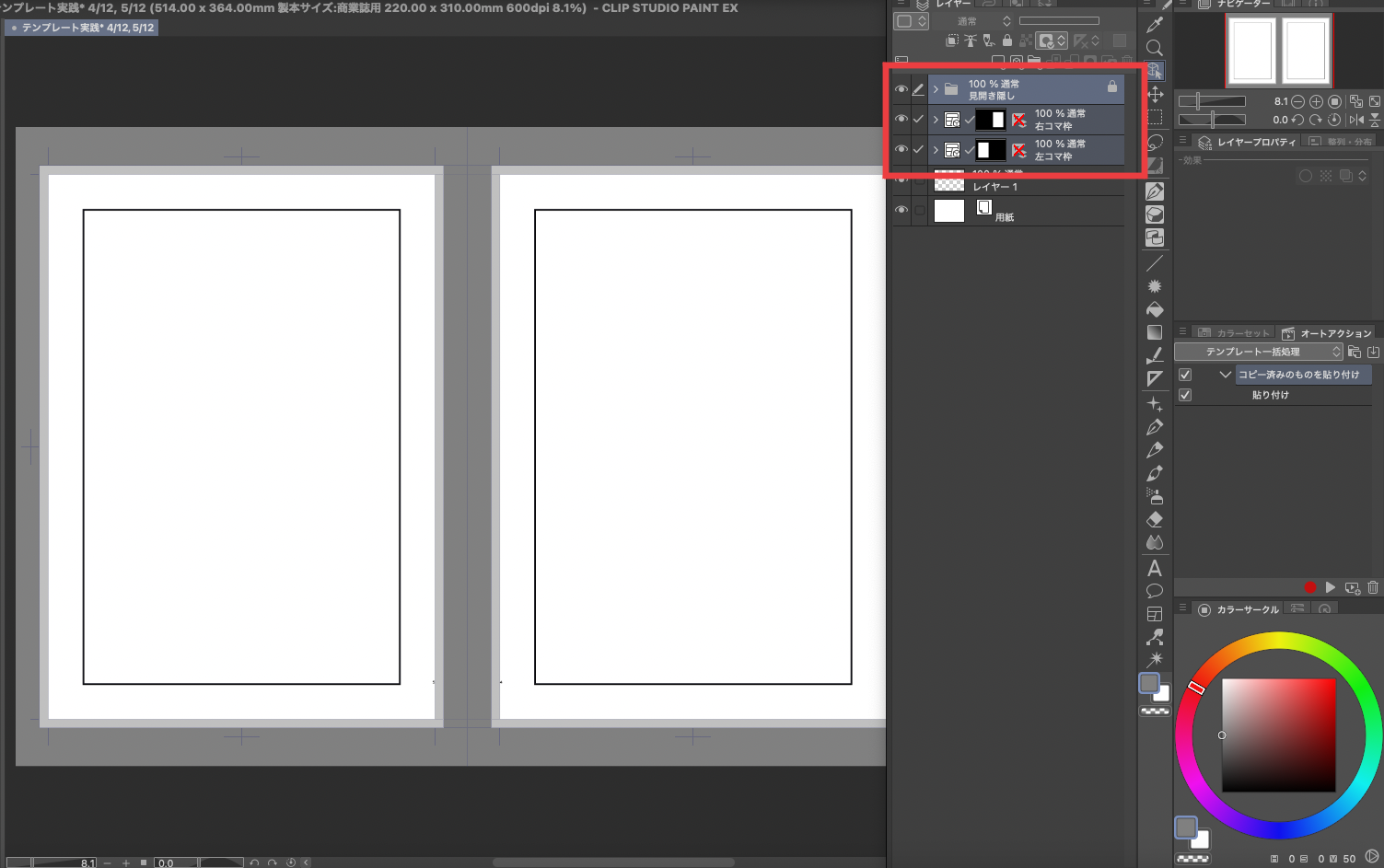Select the Move layer tool
The height and width of the screenshot is (868, 1384).
click(1155, 95)
